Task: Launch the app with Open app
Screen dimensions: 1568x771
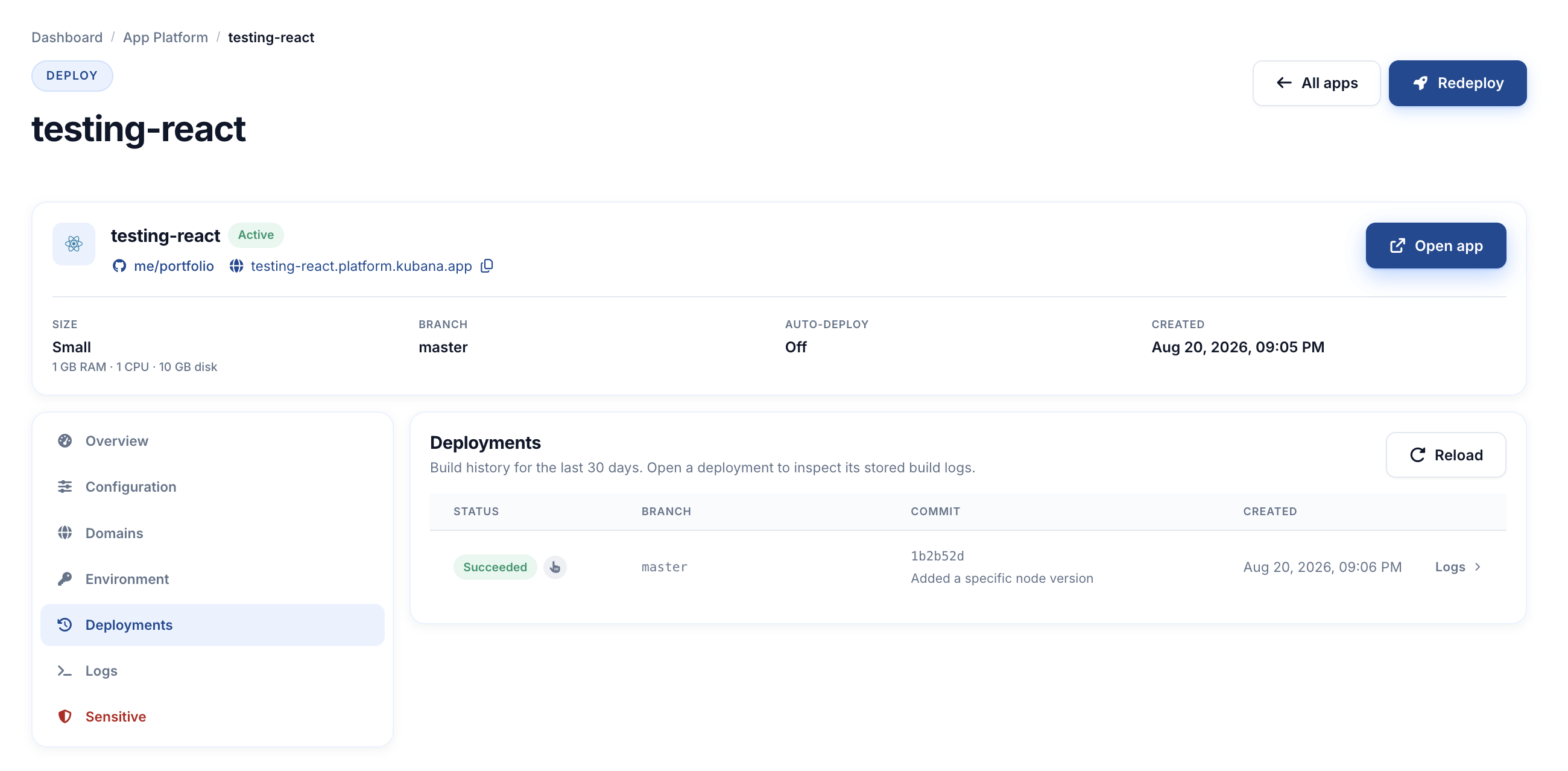Action: pyautogui.click(x=1435, y=246)
